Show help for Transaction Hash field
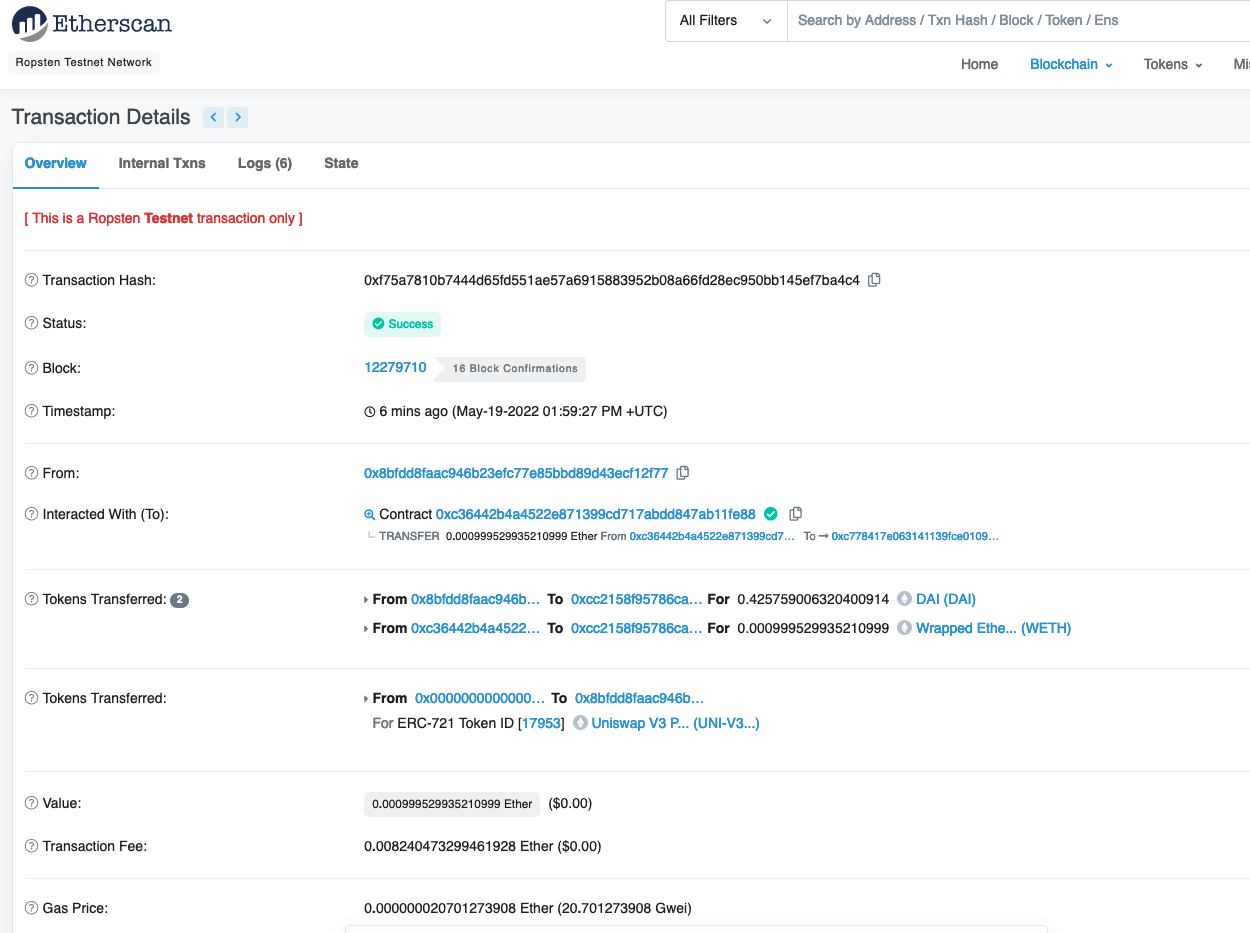The image size is (1250, 933). tap(31, 280)
